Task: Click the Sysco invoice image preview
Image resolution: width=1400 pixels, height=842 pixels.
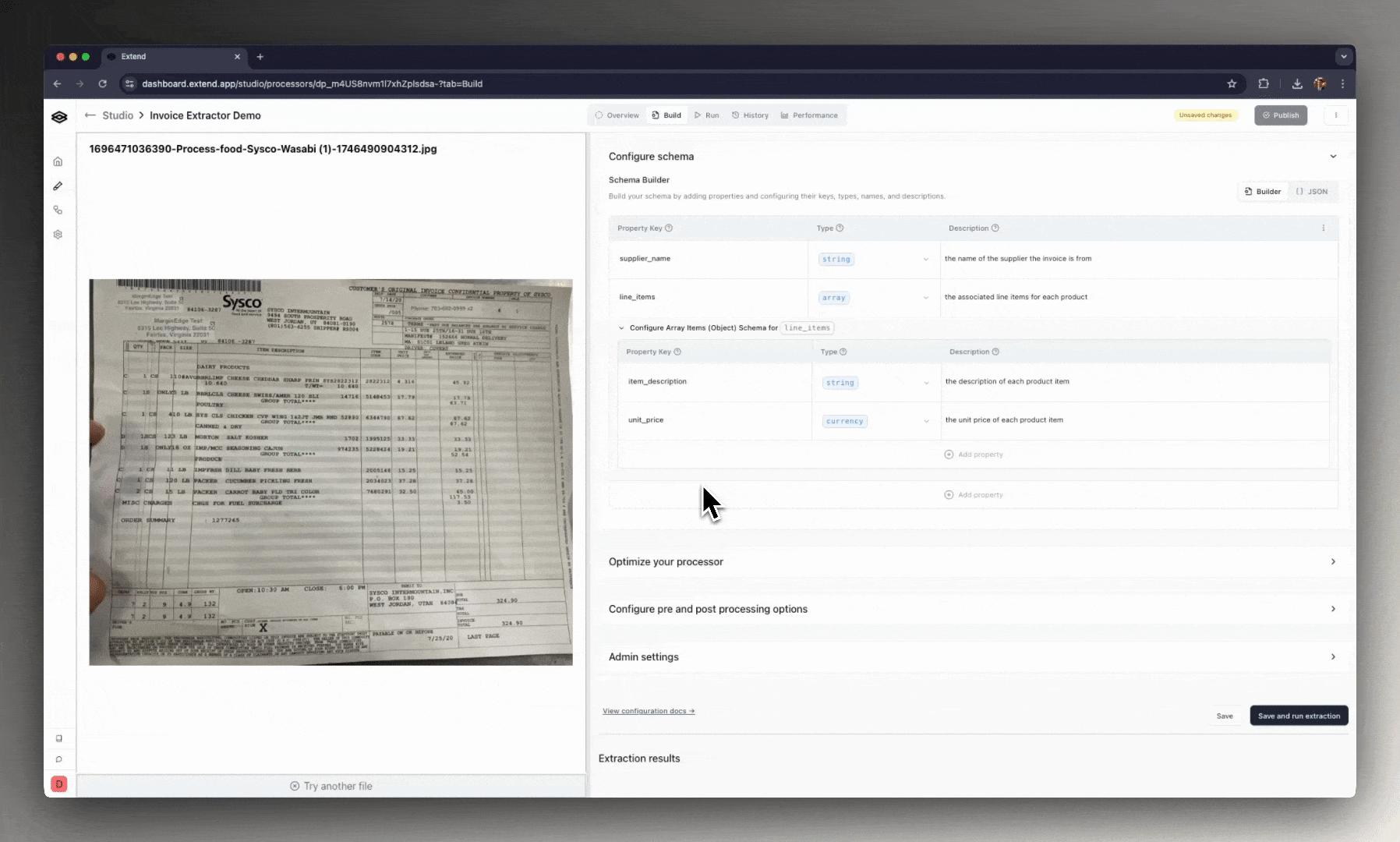Action: pos(331,472)
